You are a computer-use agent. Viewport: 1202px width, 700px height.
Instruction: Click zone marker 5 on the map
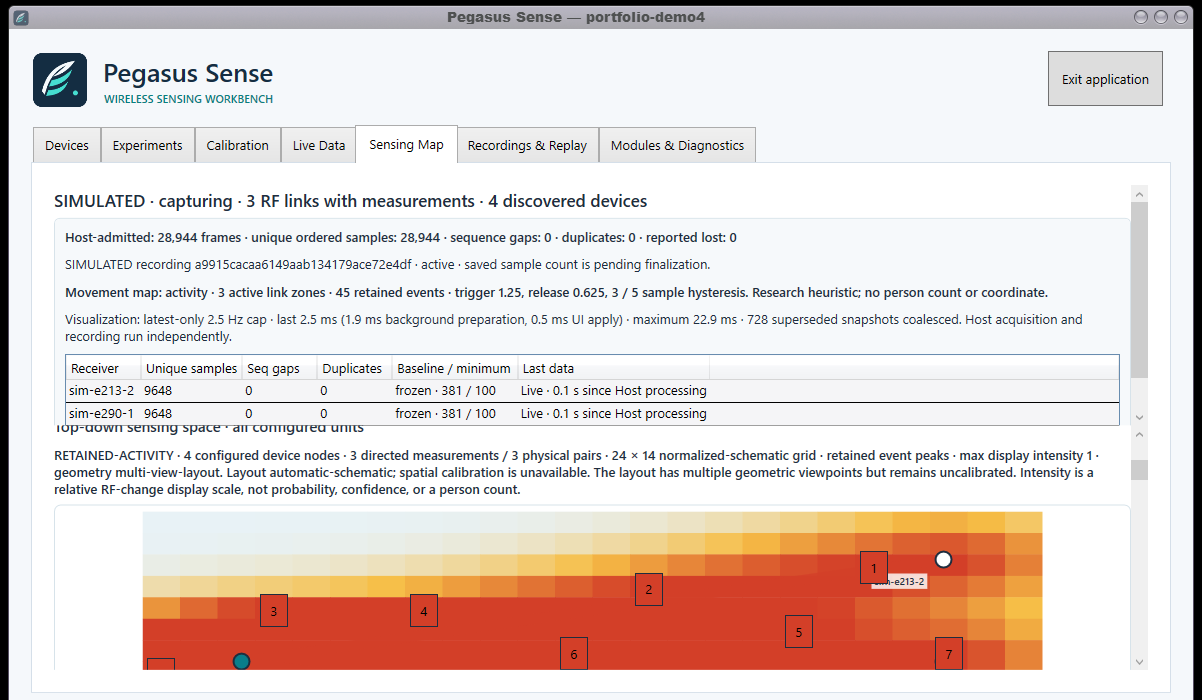(x=799, y=631)
